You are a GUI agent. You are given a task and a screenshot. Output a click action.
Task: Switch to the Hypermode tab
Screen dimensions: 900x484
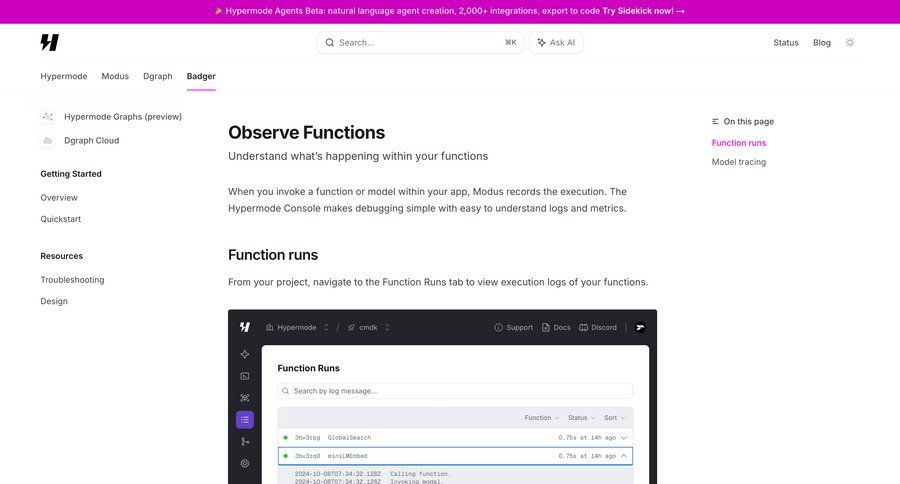click(x=64, y=76)
